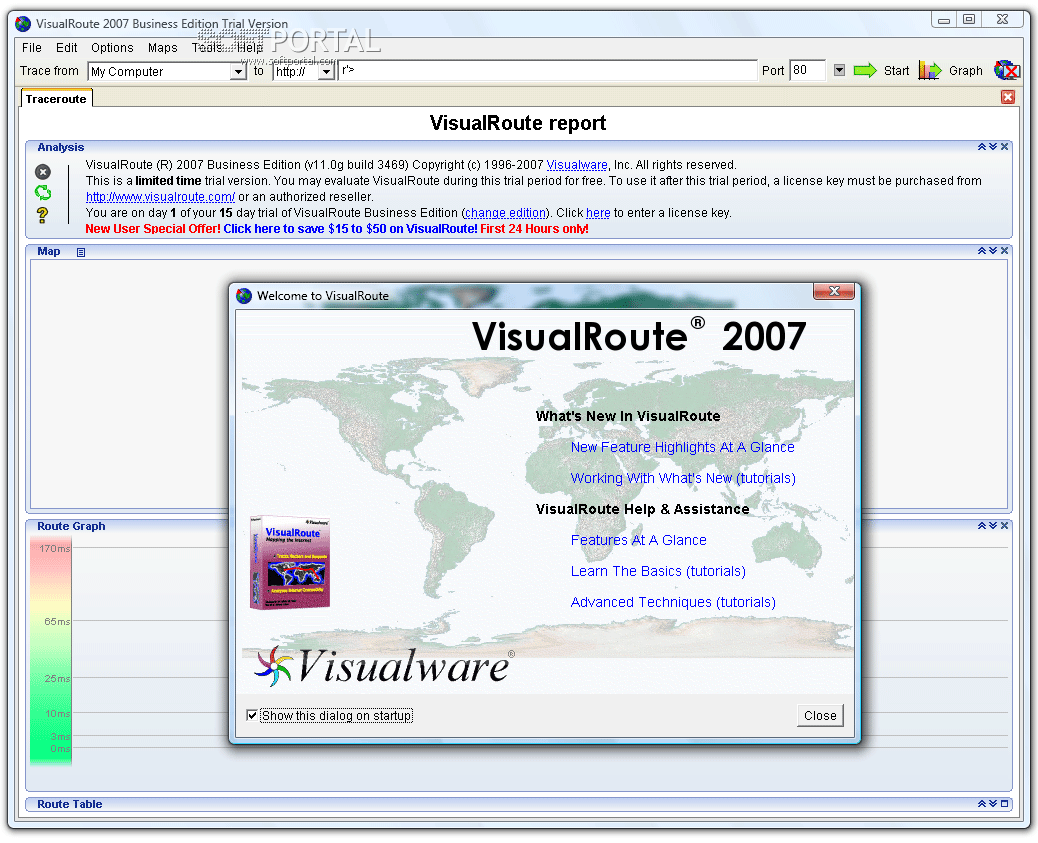Image resolution: width=1038 pixels, height=843 pixels.
Task: Move the Map panel up
Action: [x=982, y=250]
